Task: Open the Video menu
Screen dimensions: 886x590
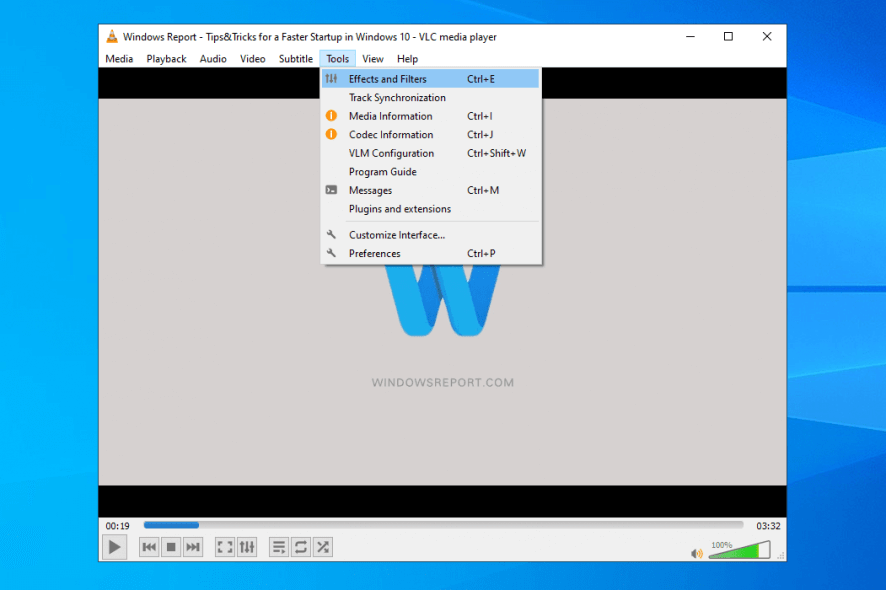Action: (253, 59)
